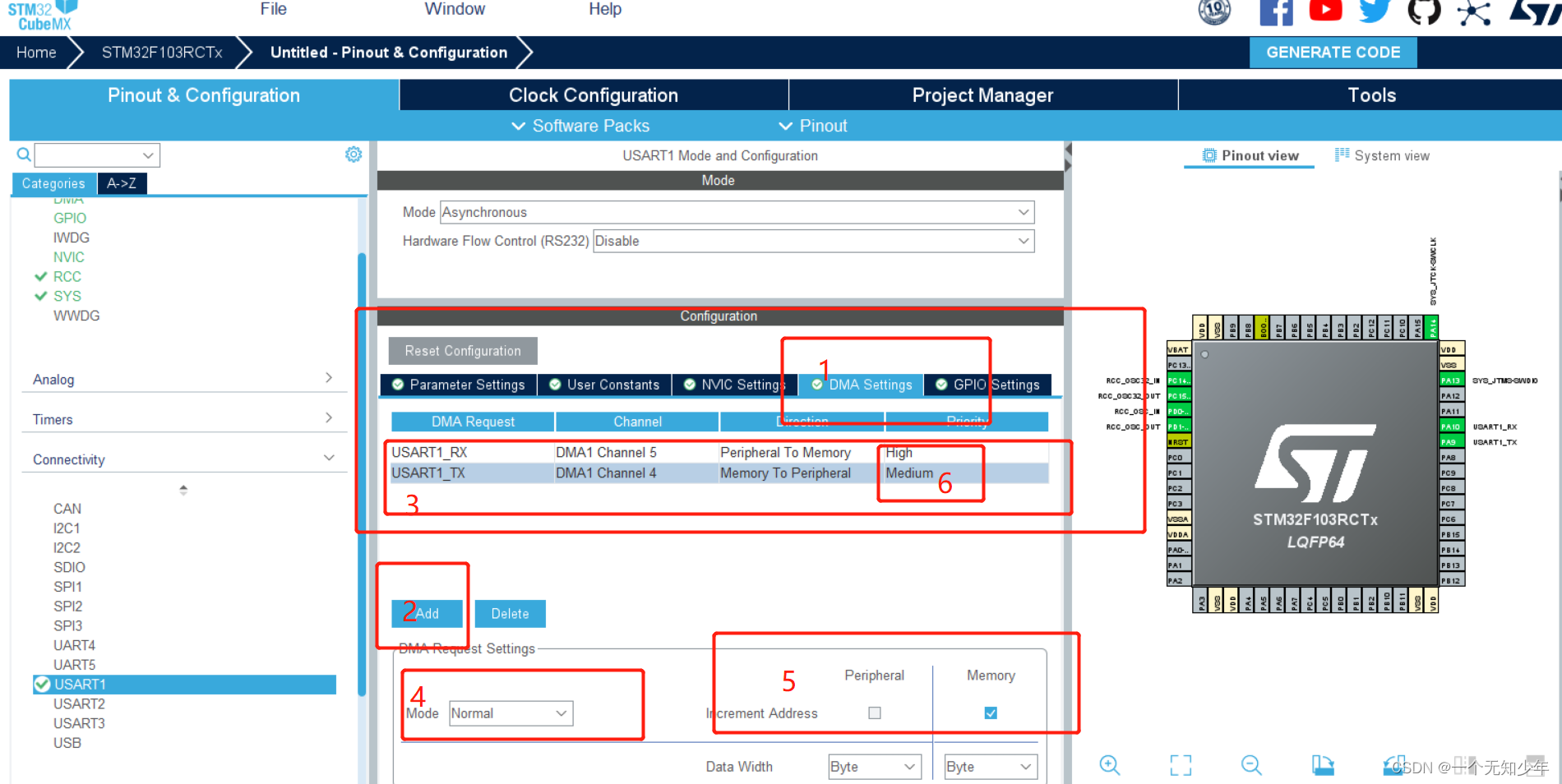Click the NRST pin on the chip
Image resolution: width=1562 pixels, height=784 pixels.
(1179, 442)
